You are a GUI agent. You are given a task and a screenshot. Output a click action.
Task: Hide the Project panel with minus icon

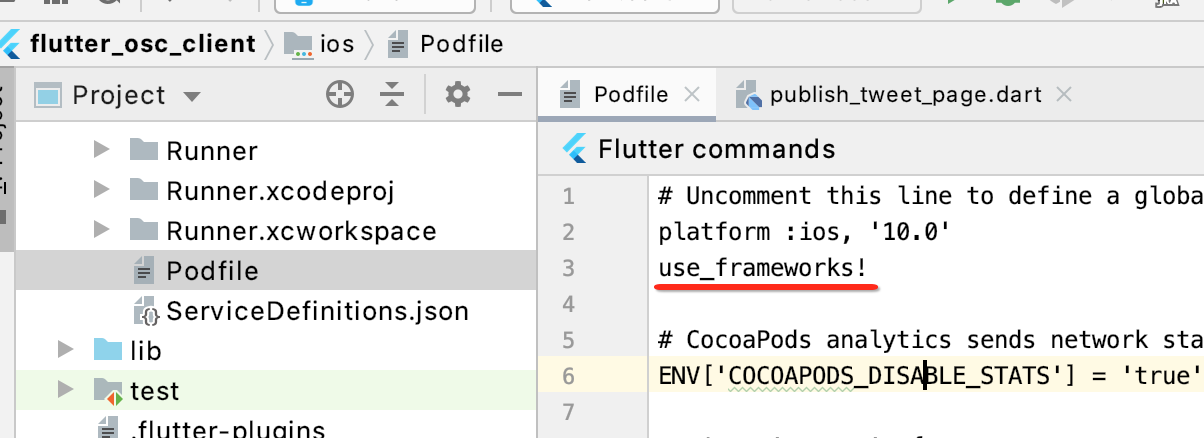[x=510, y=95]
